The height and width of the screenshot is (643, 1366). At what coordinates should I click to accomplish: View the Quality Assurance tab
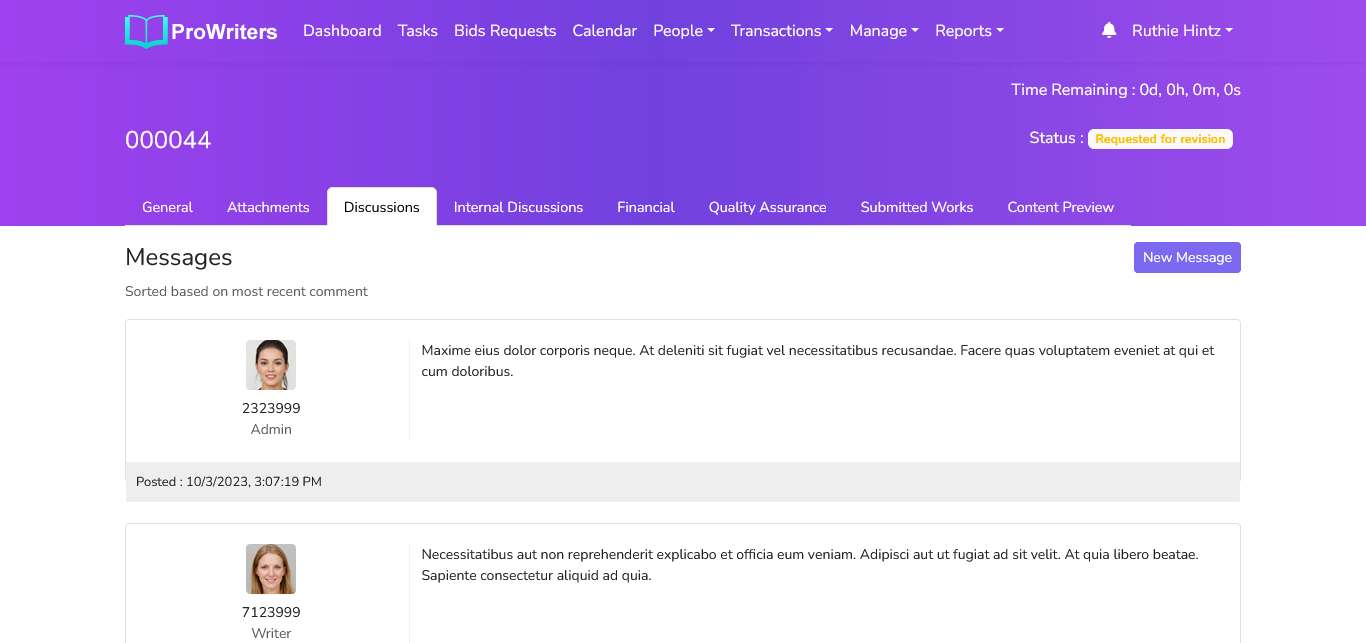[767, 207]
